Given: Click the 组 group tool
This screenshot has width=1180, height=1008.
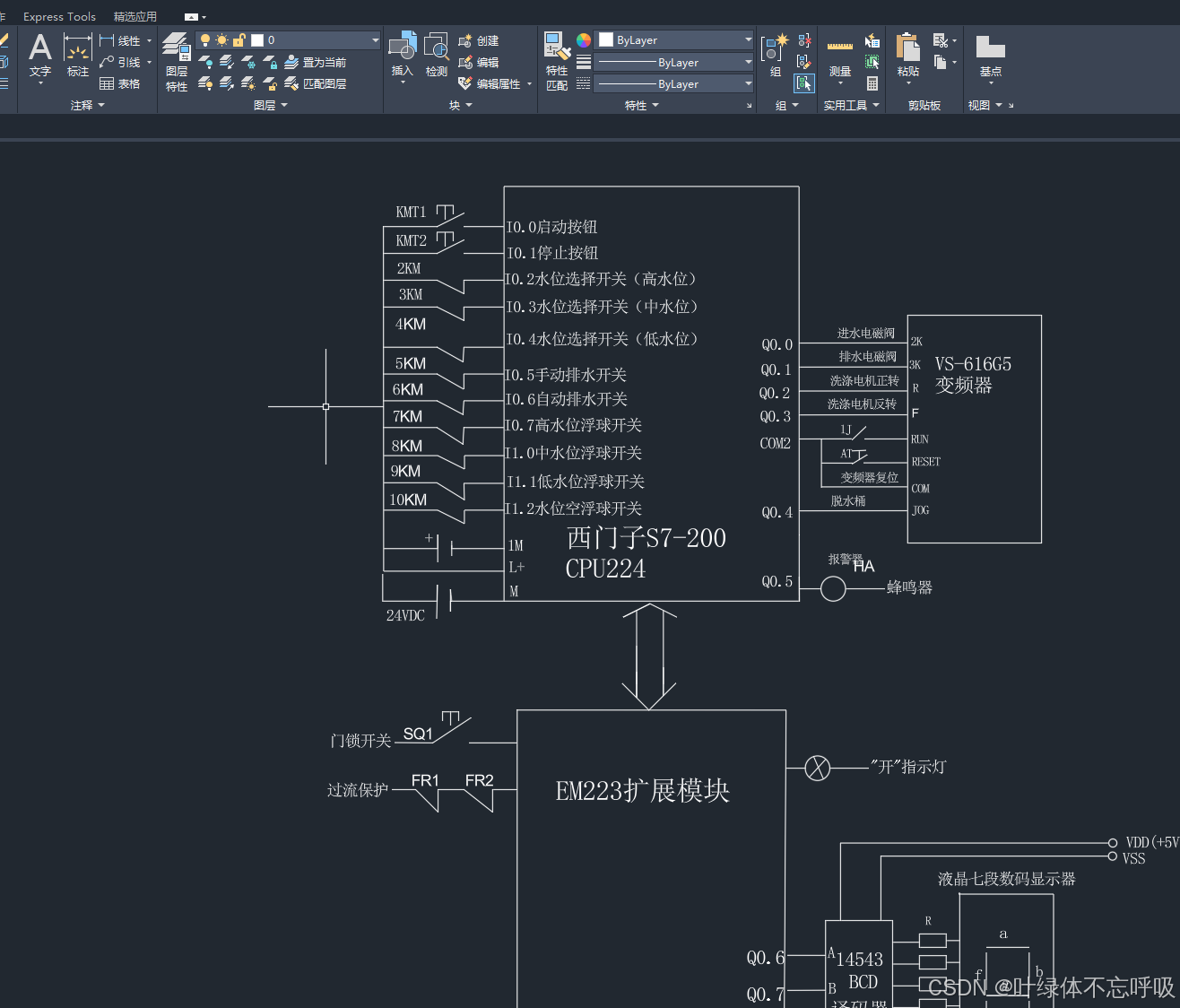Looking at the screenshot, I should [775, 56].
